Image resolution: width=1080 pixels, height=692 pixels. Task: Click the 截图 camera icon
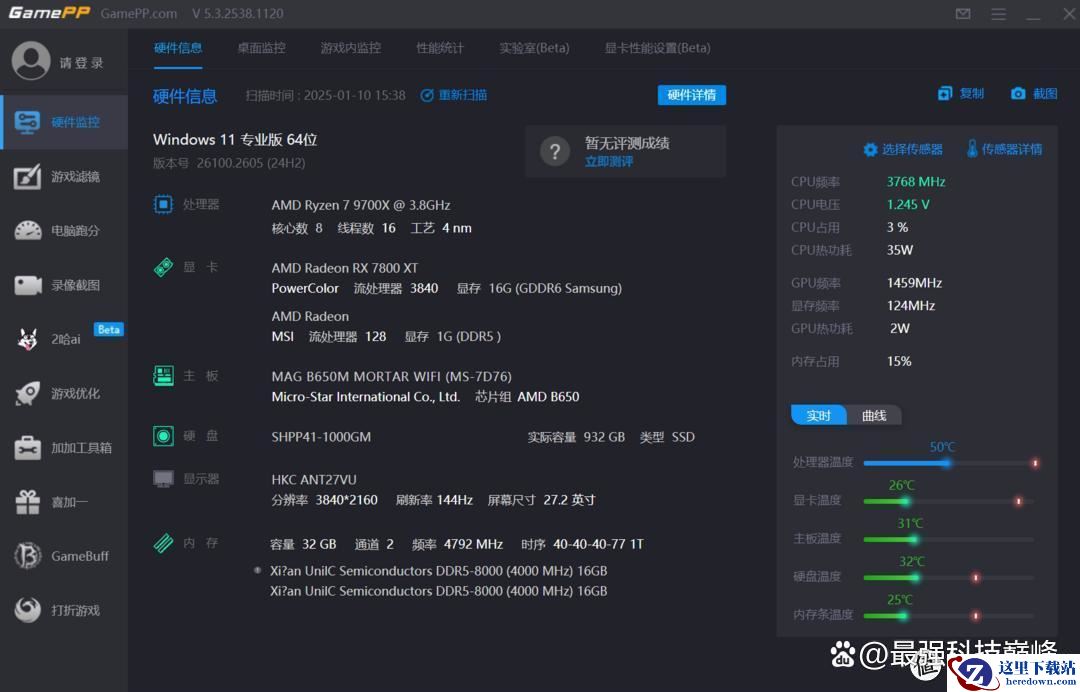tap(1018, 94)
